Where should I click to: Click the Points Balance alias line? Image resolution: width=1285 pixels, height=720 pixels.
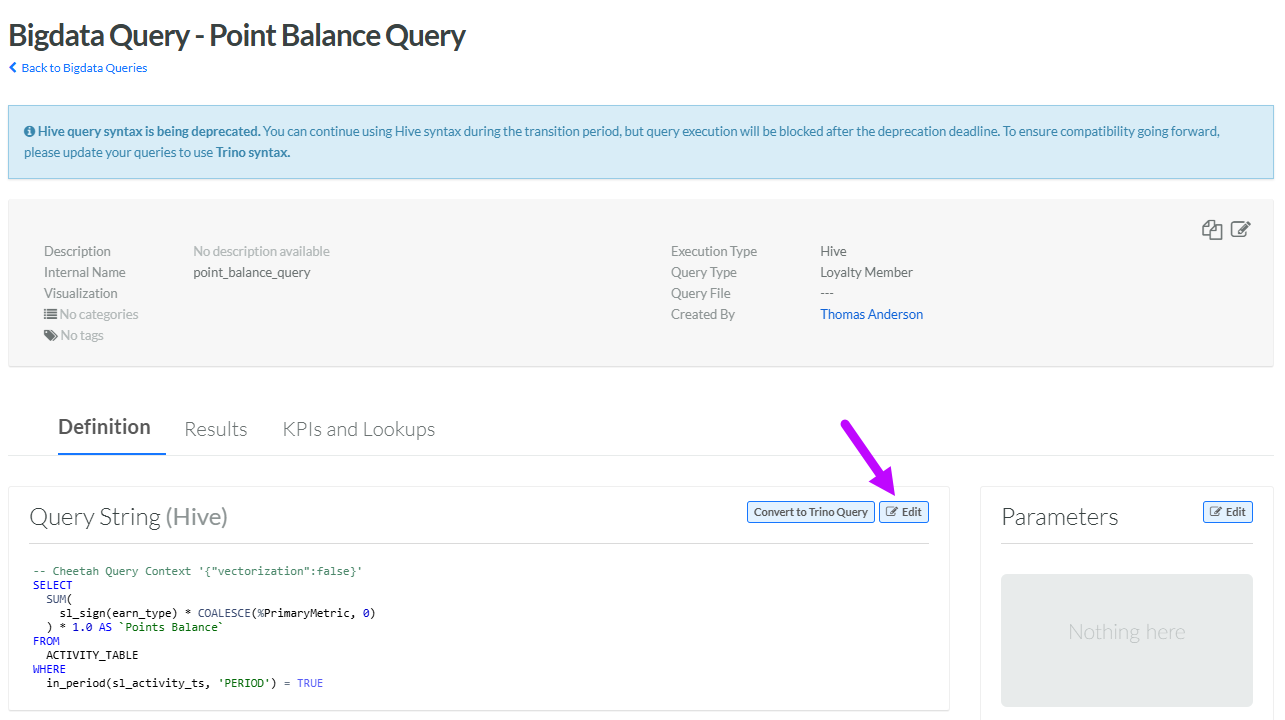coord(135,627)
